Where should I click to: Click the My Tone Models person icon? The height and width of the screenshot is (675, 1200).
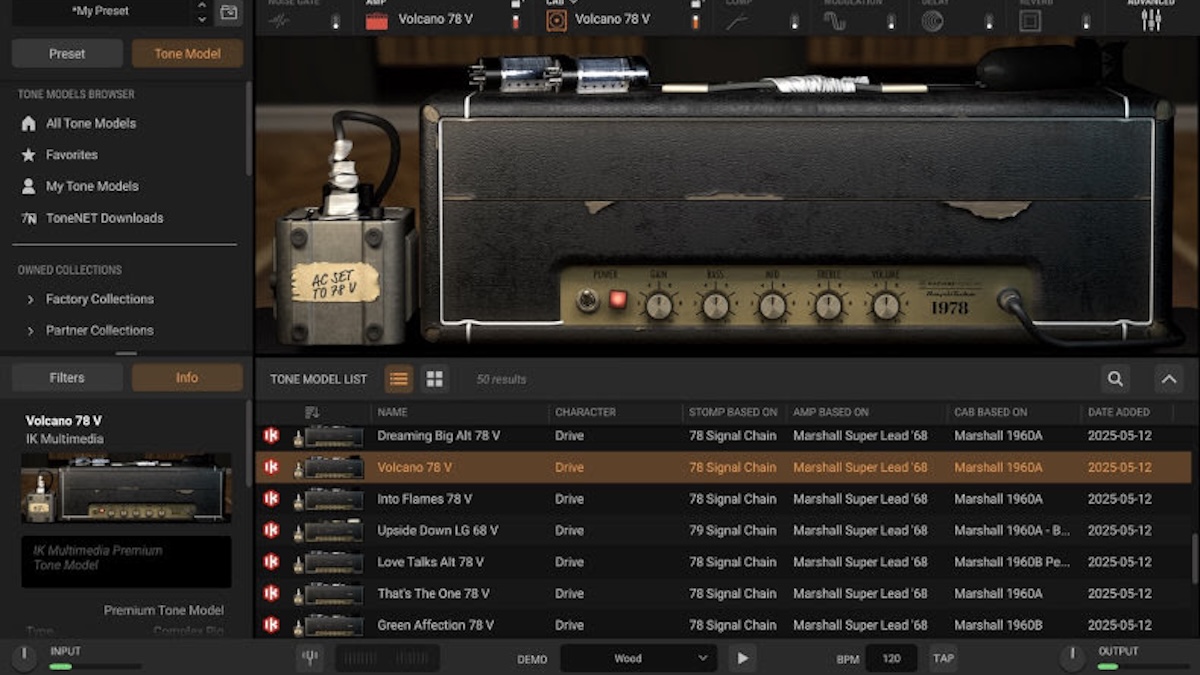click(x=29, y=186)
